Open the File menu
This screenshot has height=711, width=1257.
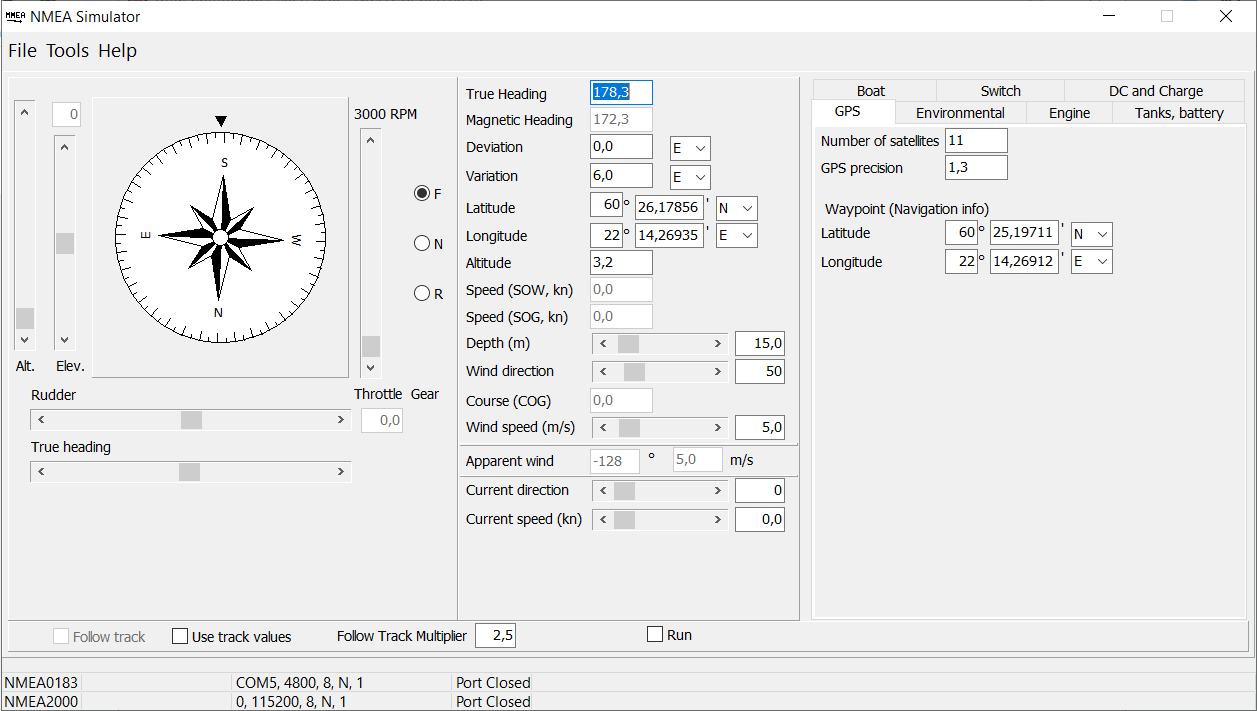22,50
